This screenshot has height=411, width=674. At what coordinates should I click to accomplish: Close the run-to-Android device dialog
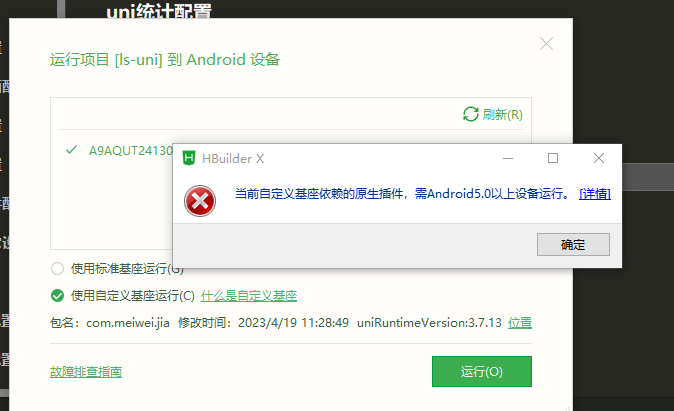(546, 44)
